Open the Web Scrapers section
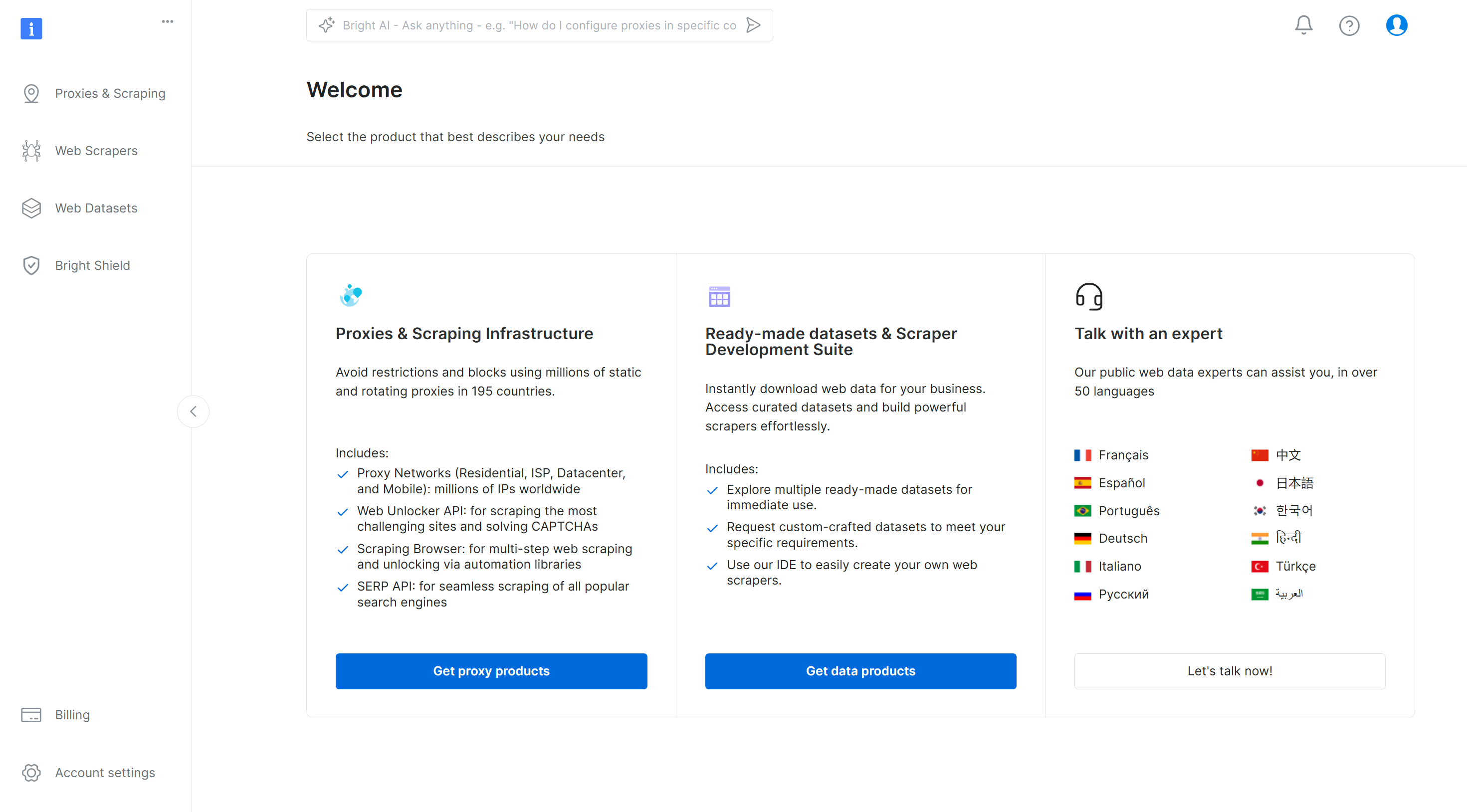Screen dimensions: 1467x812 click(x=96, y=150)
